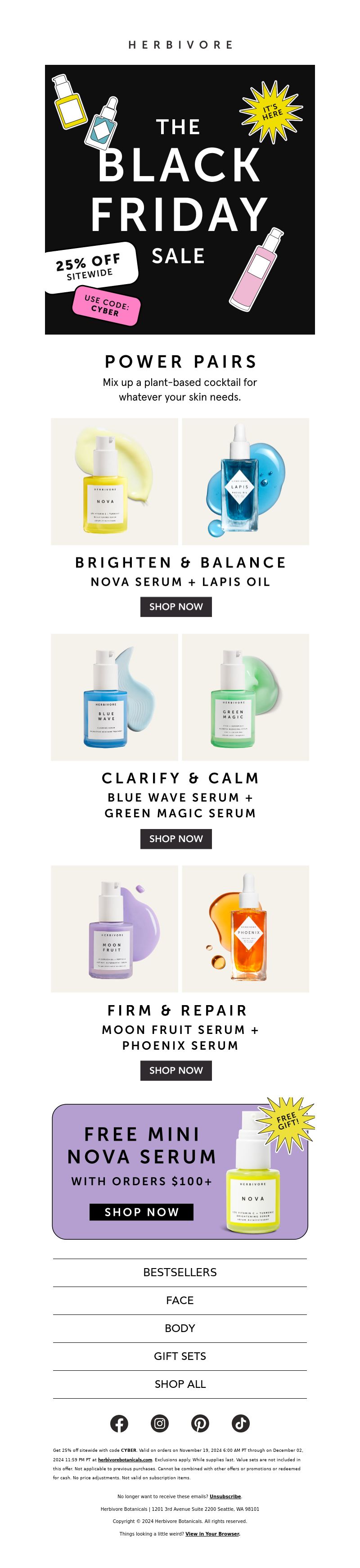Click the View in Your Browser link

coord(213,1533)
